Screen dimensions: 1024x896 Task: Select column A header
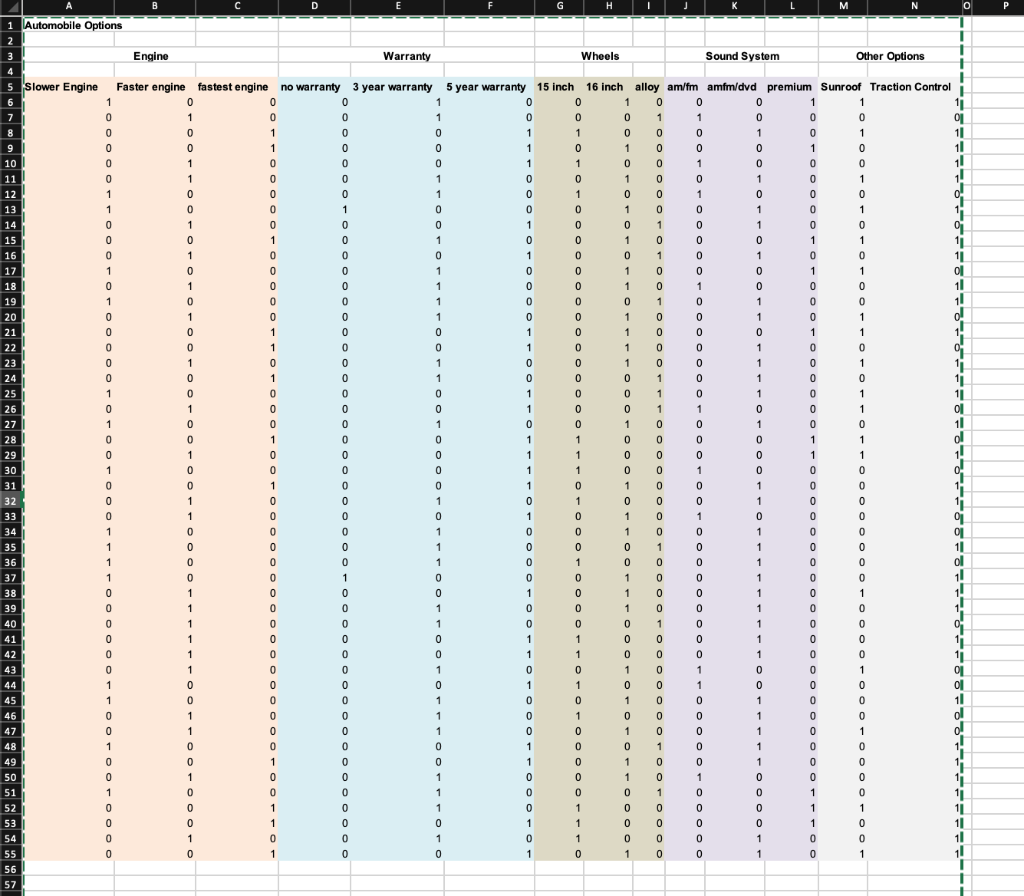[x=69, y=6]
